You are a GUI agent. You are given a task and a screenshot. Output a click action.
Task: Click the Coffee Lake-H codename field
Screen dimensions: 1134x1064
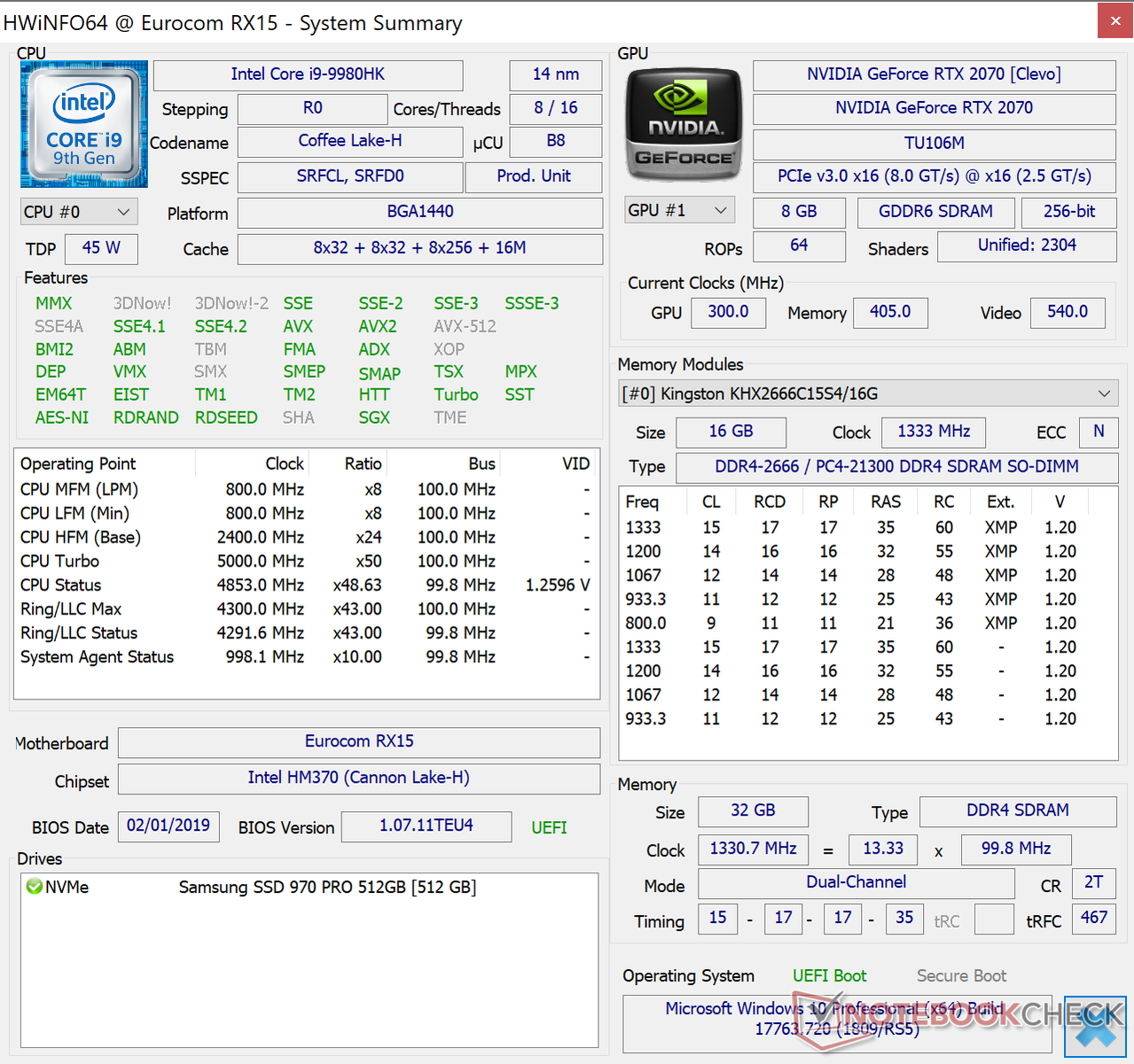pos(350,141)
